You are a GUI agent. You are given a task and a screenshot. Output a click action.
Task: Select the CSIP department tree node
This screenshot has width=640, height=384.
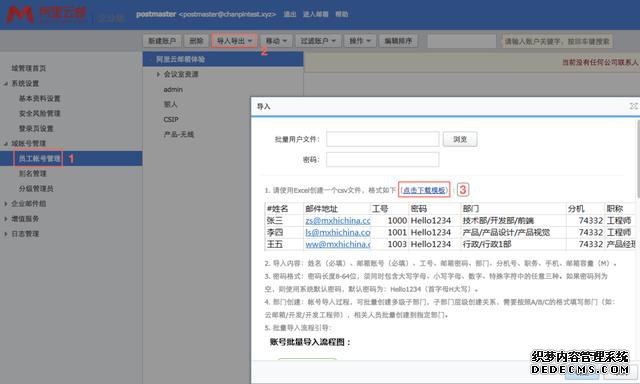tap(171, 120)
